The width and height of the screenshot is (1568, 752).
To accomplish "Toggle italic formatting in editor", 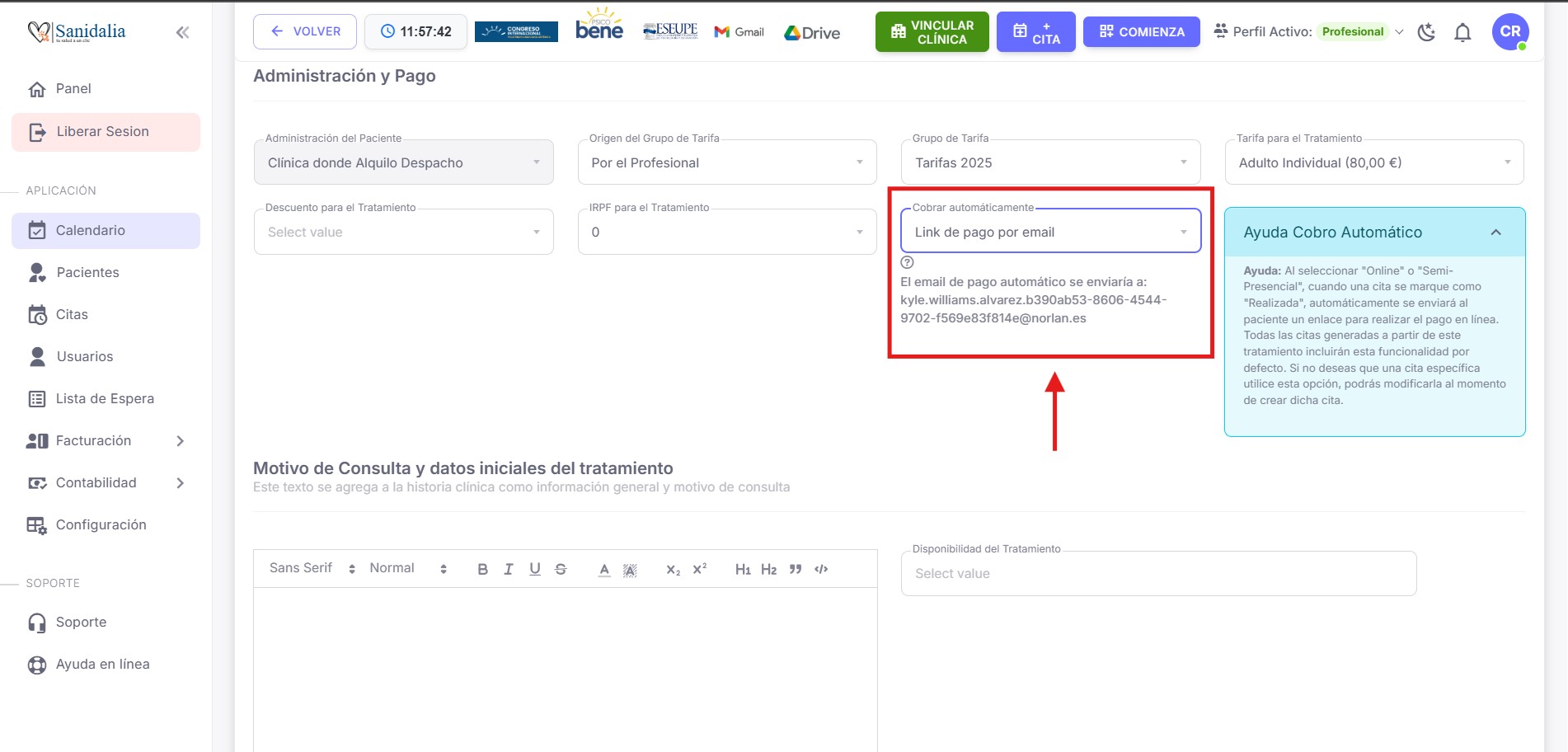I will click(509, 569).
